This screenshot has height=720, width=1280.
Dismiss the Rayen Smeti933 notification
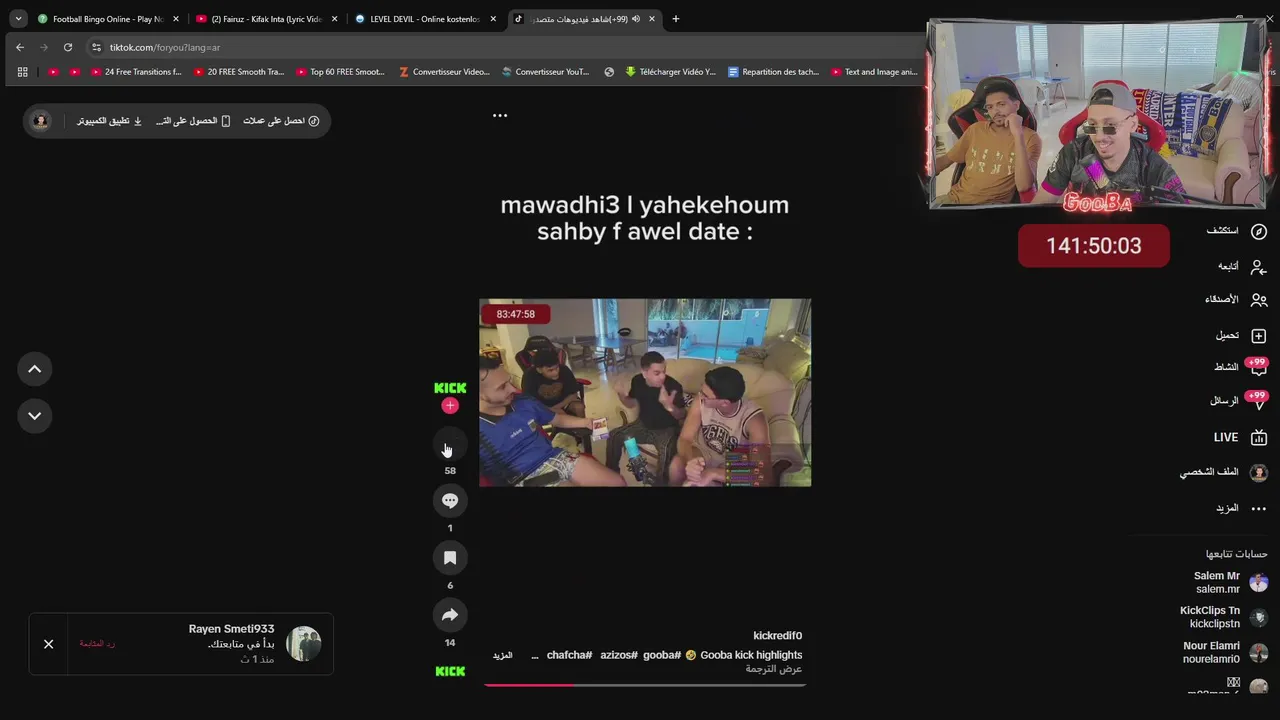pyautogui.click(x=48, y=644)
